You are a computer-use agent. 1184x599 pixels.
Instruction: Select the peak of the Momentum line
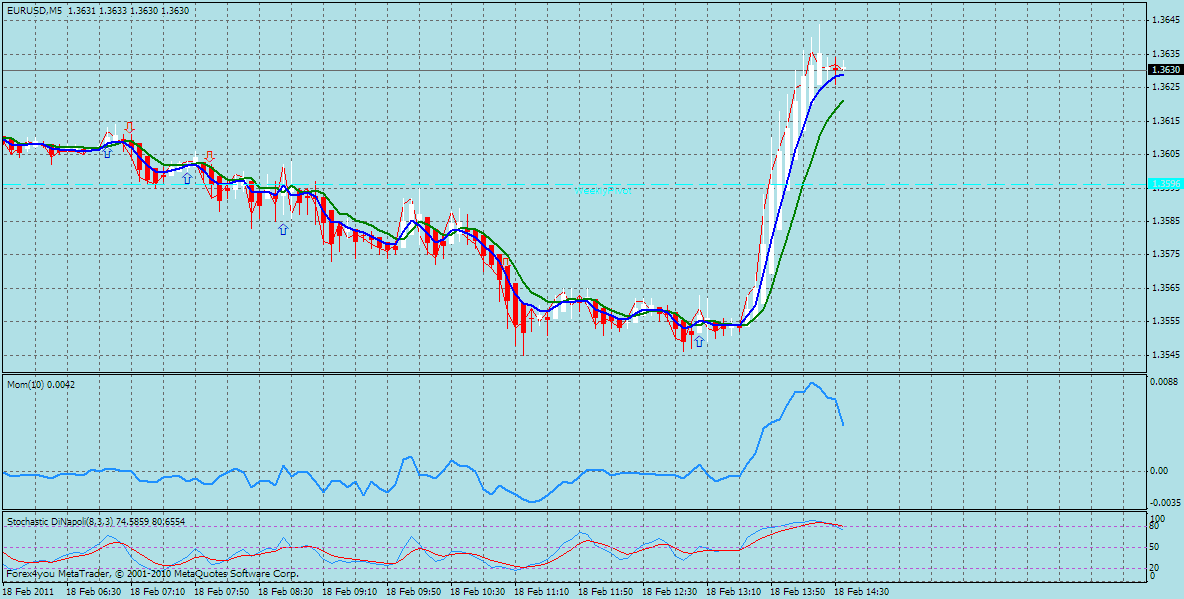coord(812,383)
